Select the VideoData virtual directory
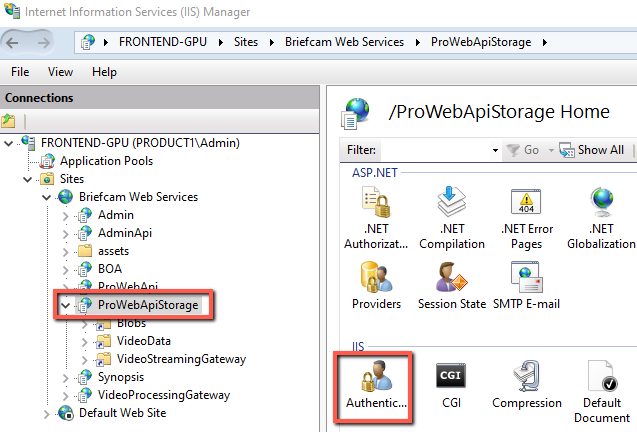637x432 pixels. coord(143,341)
